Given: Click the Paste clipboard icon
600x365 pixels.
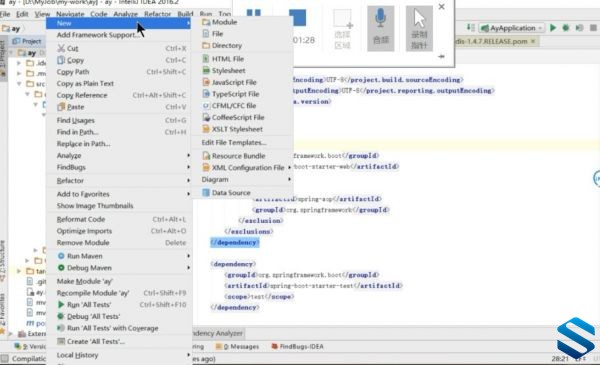Looking at the screenshot, I should click(x=61, y=107).
